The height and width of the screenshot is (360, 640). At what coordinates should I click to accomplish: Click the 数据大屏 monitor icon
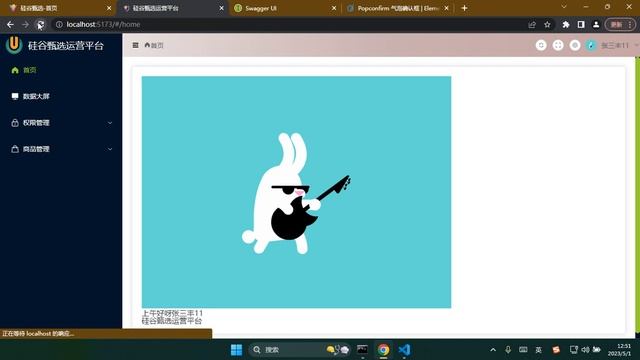pyautogui.click(x=15, y=96)
